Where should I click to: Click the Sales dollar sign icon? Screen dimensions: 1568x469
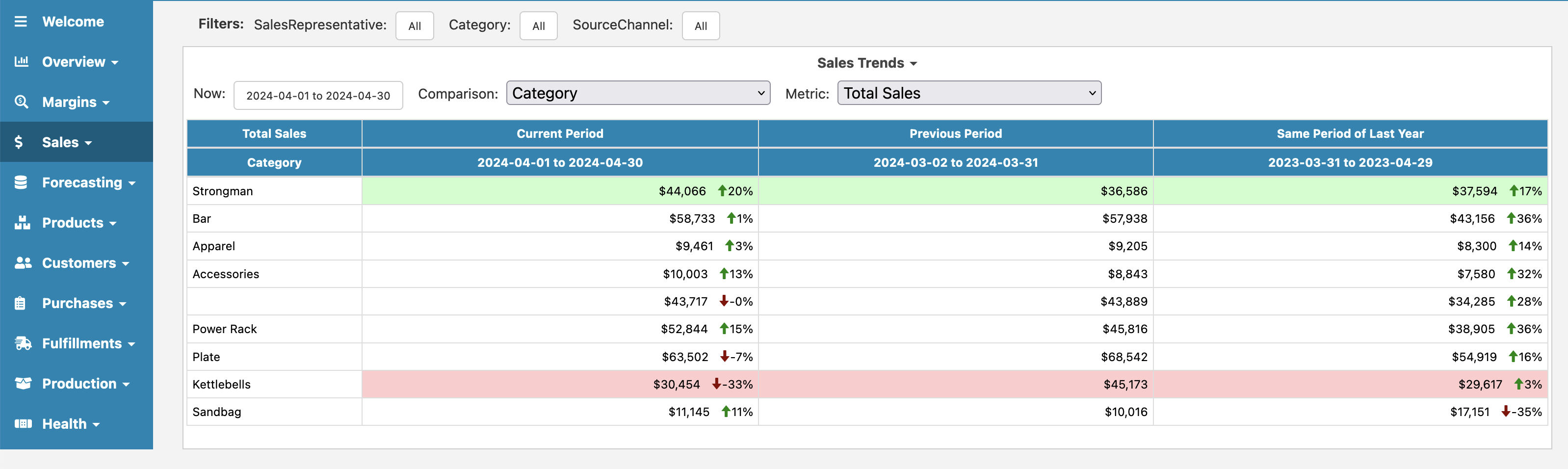click(19, 142)
